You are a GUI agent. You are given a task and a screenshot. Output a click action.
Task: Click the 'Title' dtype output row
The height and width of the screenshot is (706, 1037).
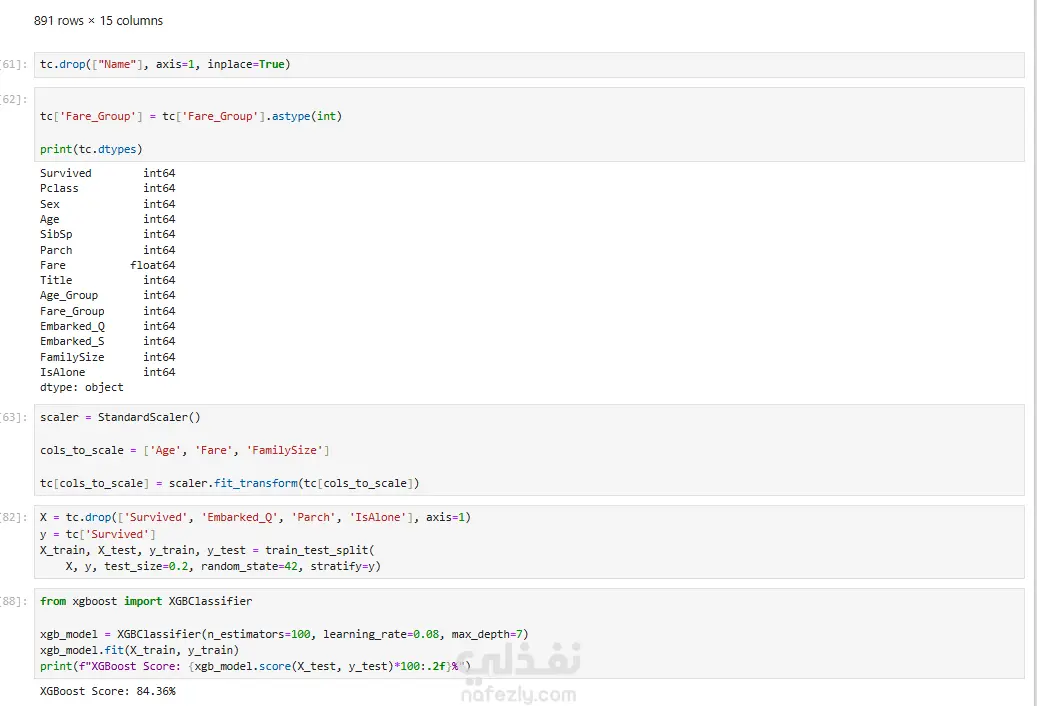pos(108,280)
